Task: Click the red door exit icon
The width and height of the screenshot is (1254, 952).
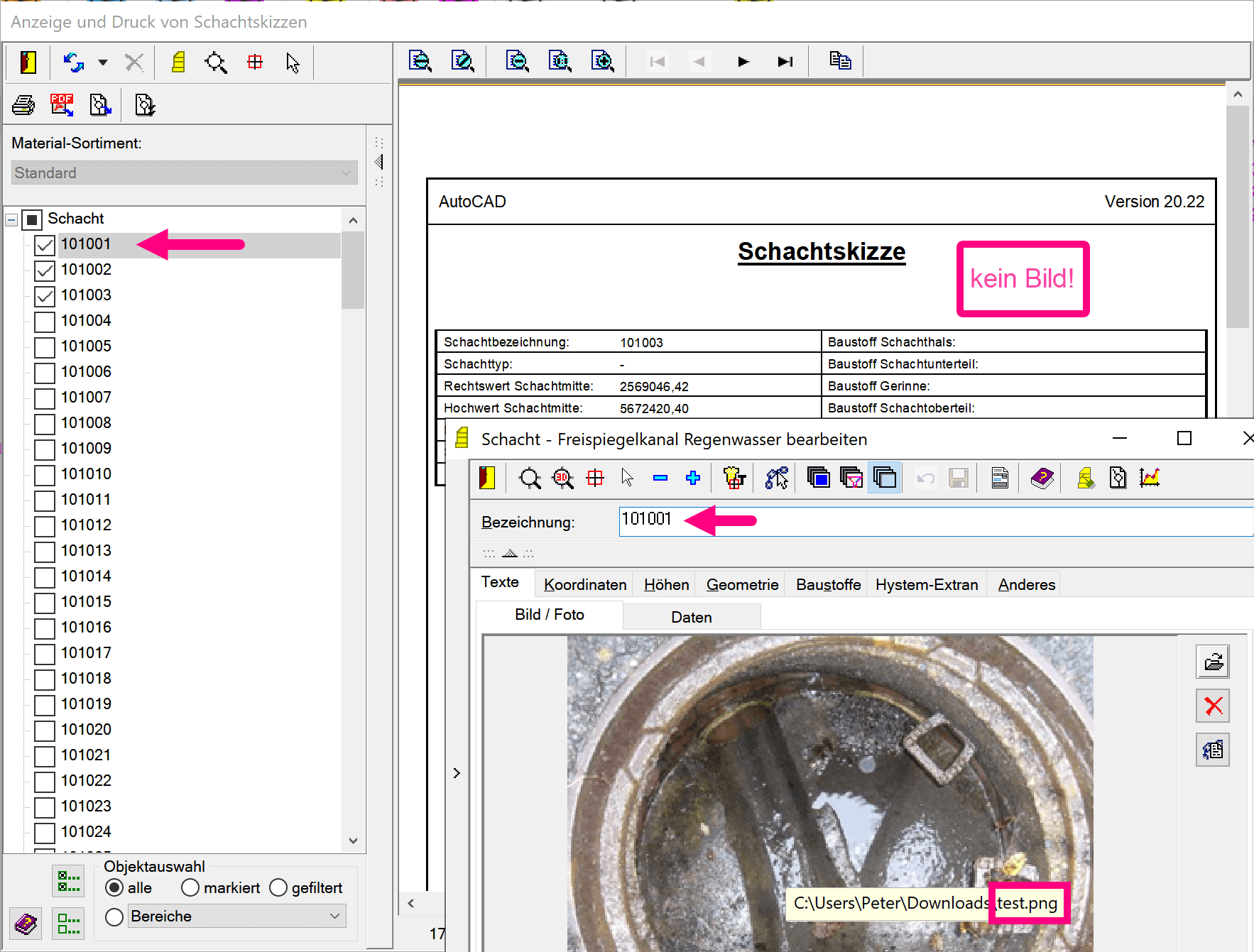Action: [28, 62]
